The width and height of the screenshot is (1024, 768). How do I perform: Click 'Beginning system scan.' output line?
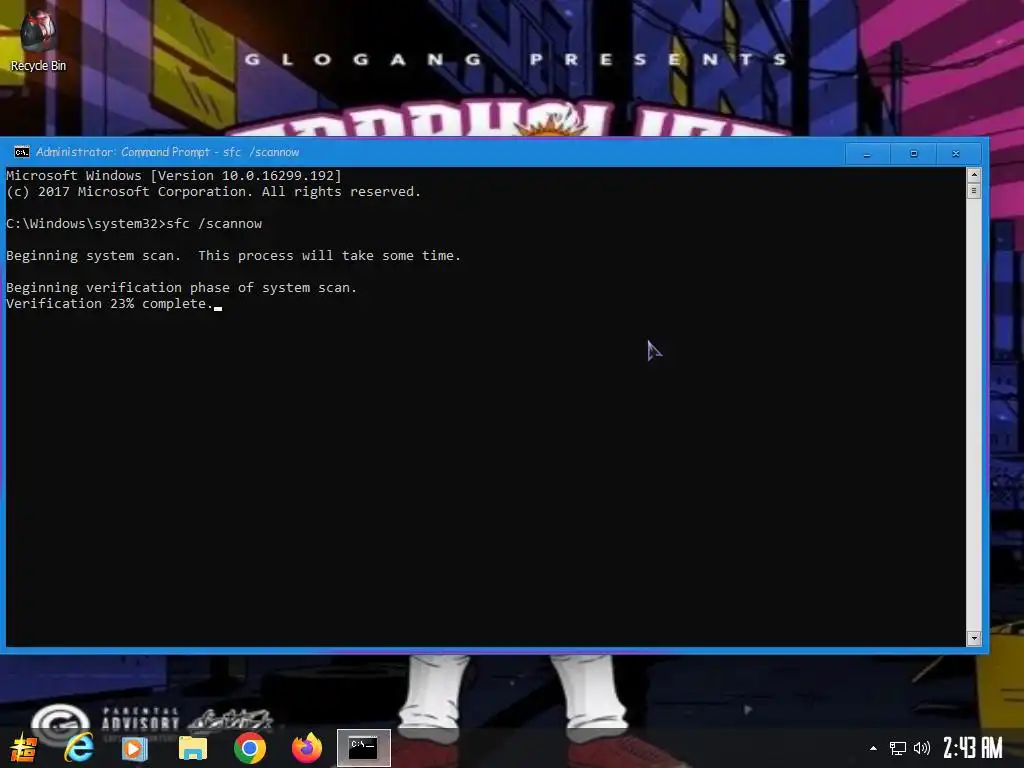[233, 255]
